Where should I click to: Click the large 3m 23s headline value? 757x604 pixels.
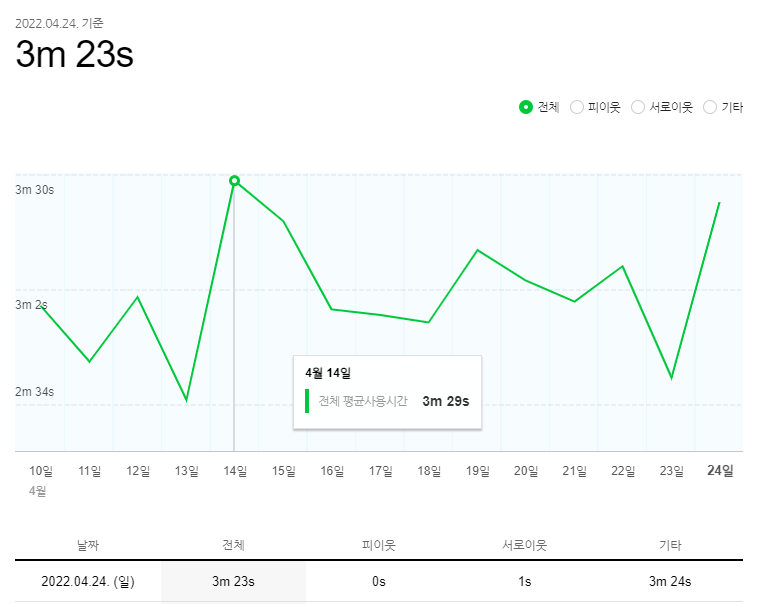[75, 54]
